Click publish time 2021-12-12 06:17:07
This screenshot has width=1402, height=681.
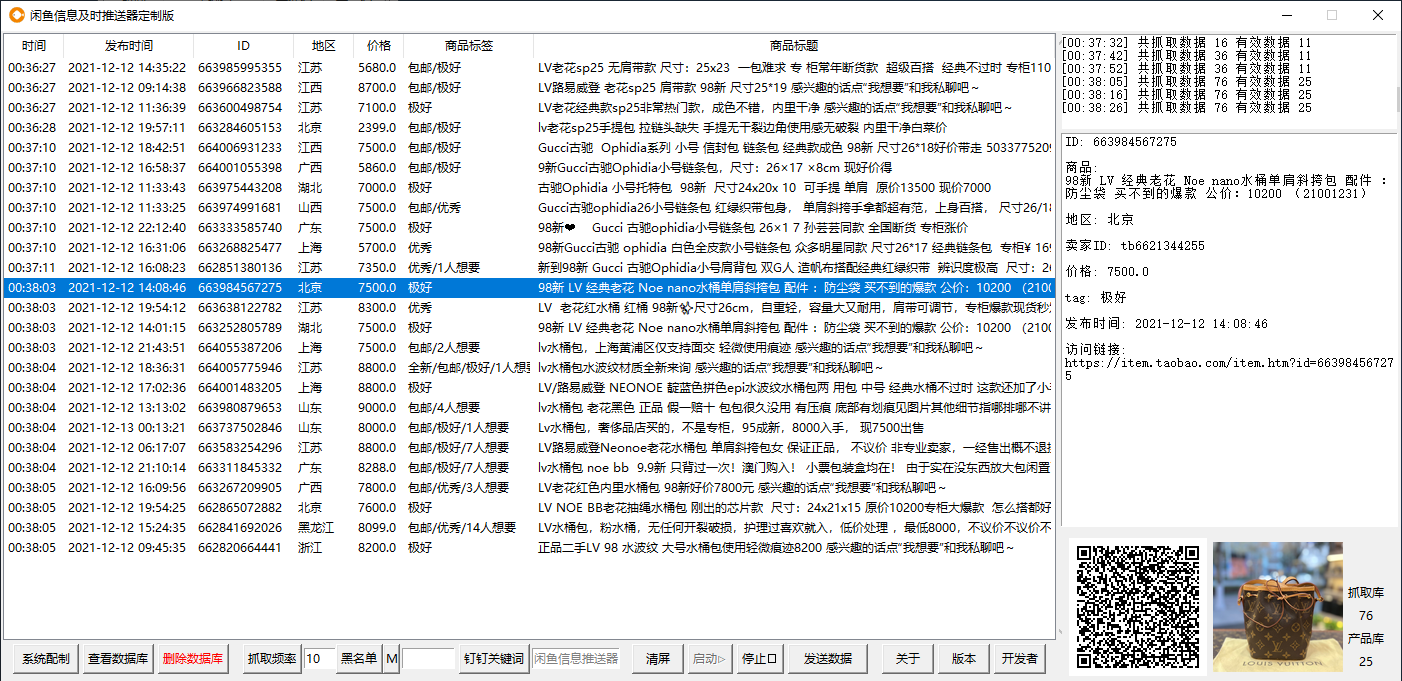click(127, 448)
